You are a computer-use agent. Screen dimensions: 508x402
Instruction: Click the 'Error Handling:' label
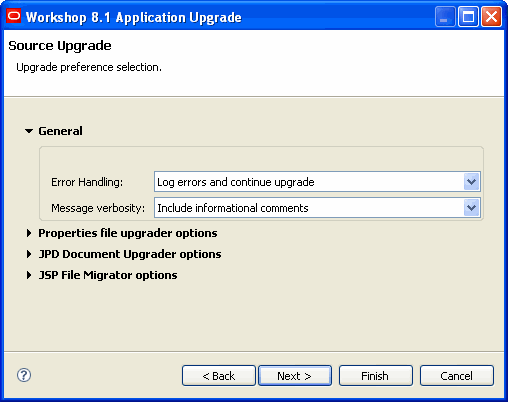pyautogui.click(x=87, y=182)
